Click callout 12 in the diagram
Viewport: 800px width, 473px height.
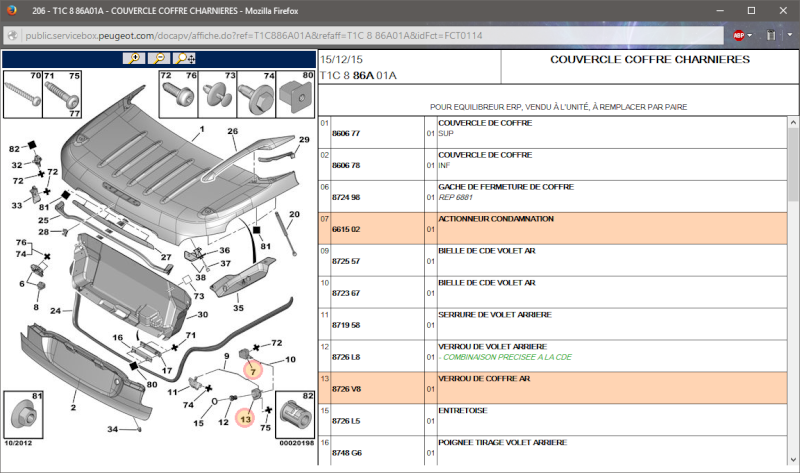click(x=223, y=422)
